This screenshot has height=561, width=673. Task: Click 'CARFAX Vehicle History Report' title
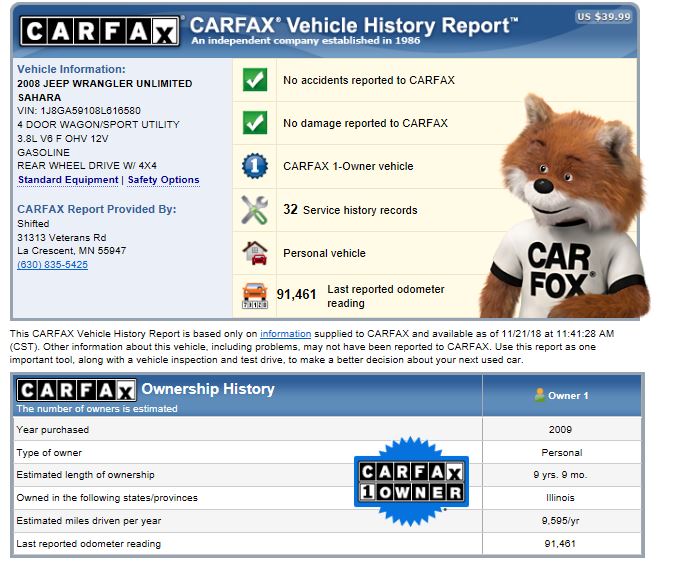(x=354, y=26)
